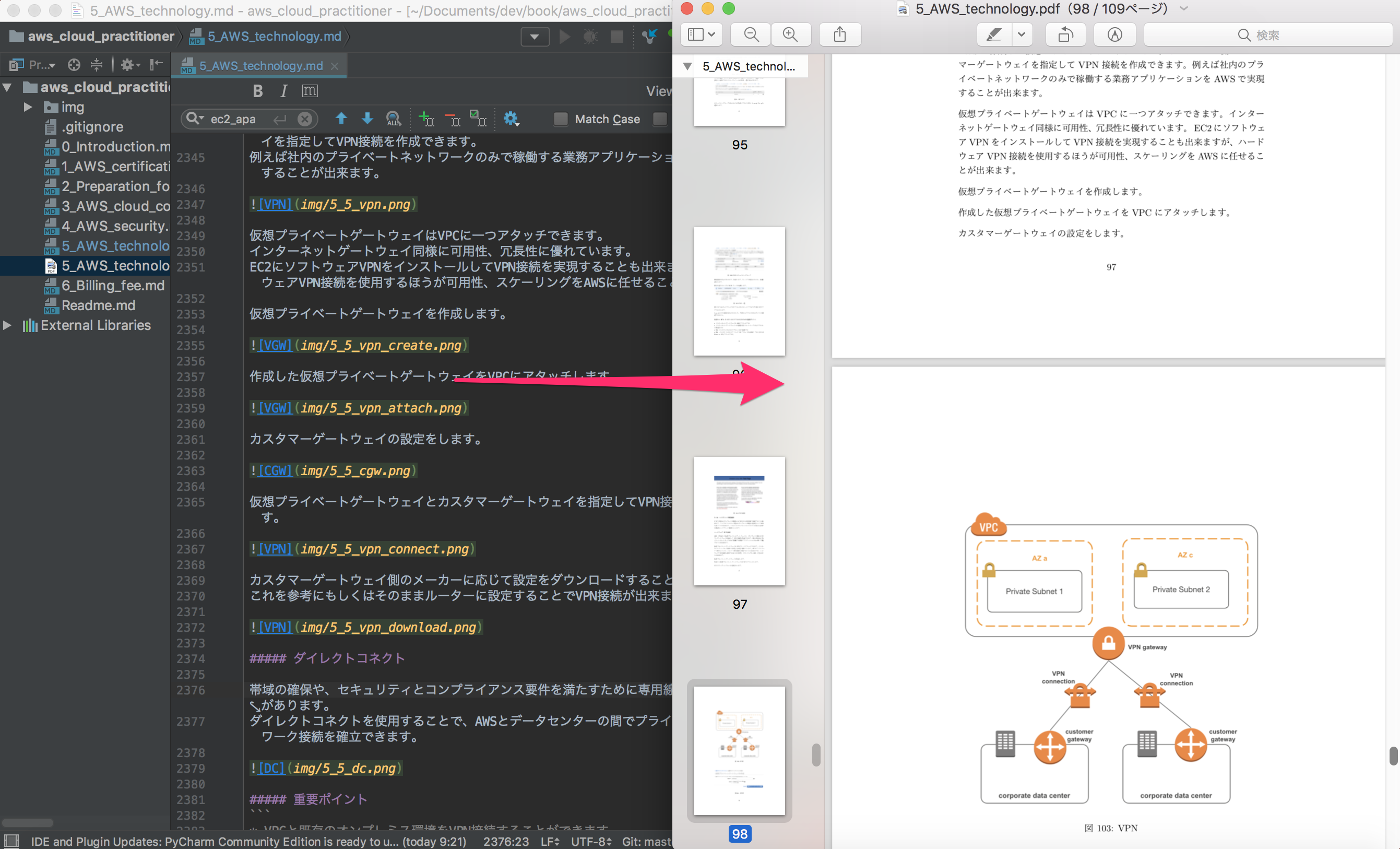Select page 98 thumbnail in sidebar

coord(739,751)
